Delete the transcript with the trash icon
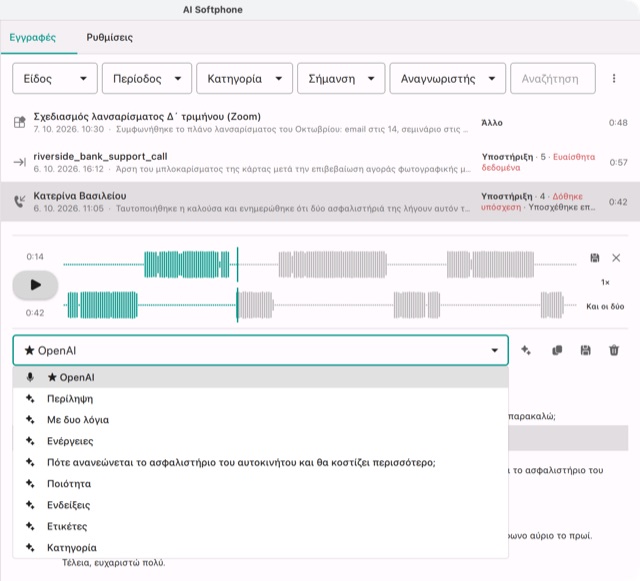 pos(614,350)
